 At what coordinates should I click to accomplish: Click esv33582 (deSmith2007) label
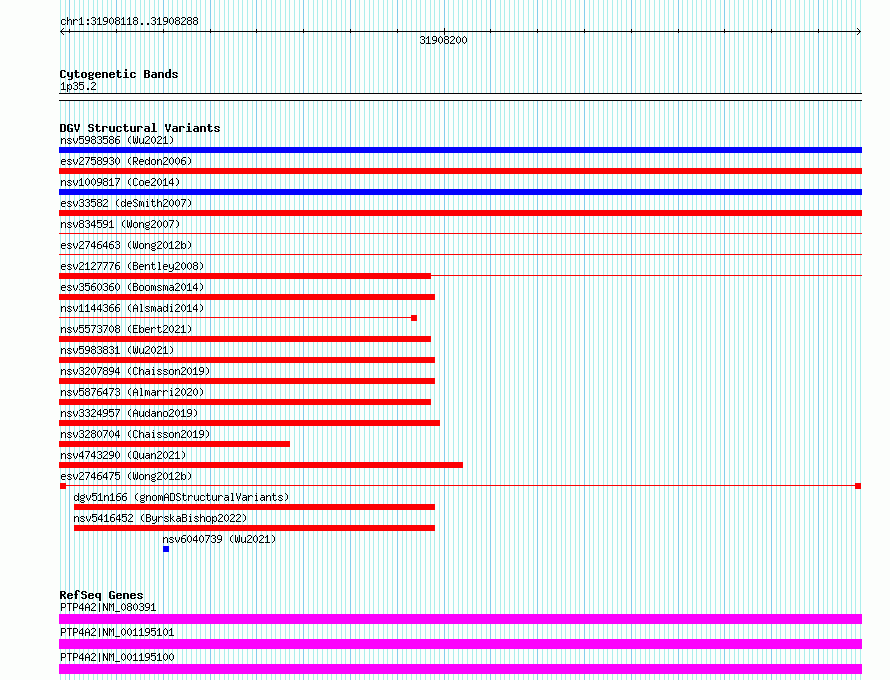pos(126,203)
